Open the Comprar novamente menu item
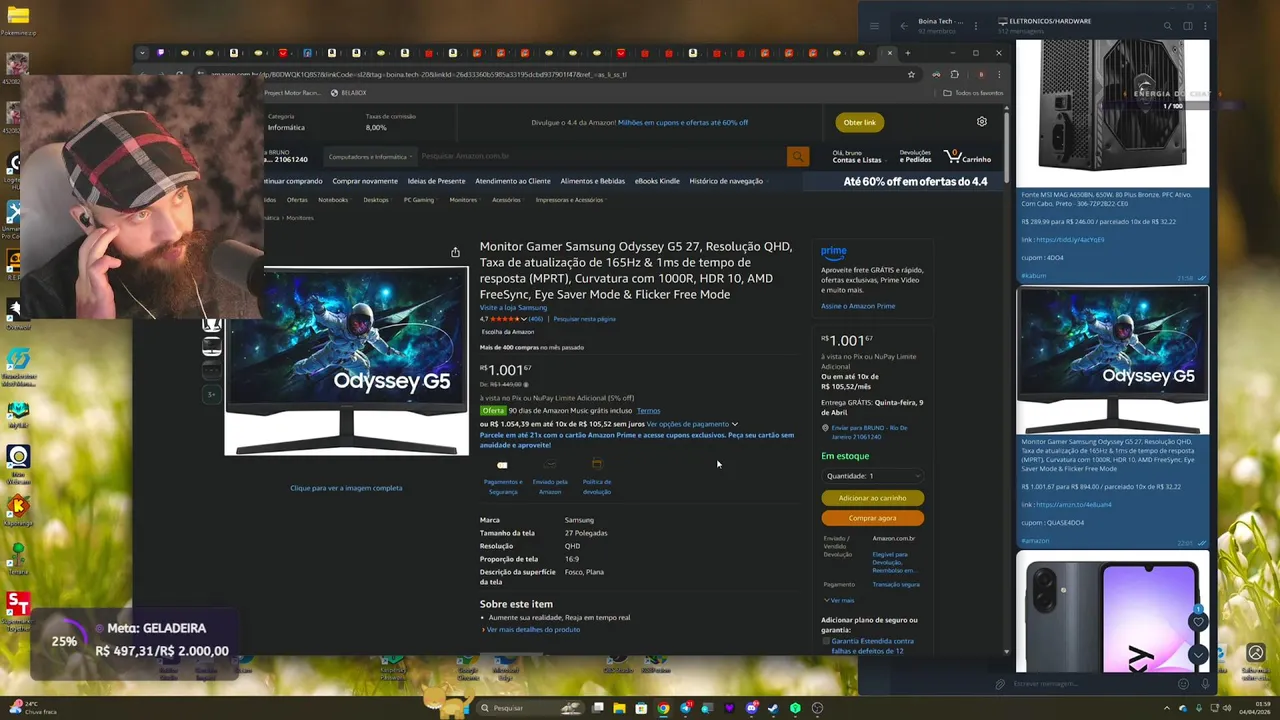Screen dimensions: 1280x720 pyautogui.click(x=365, y=181)
